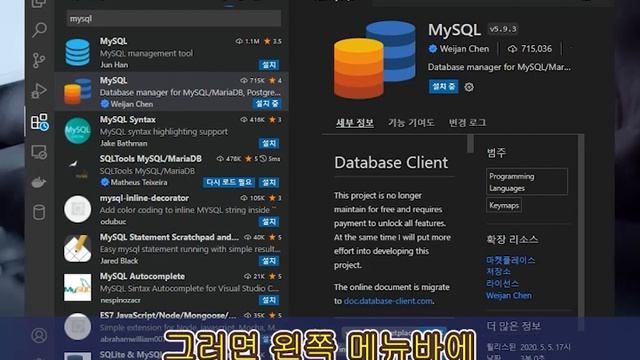
Task: Select the MySQL extension by Jun Han
Action: click(171, 53)
